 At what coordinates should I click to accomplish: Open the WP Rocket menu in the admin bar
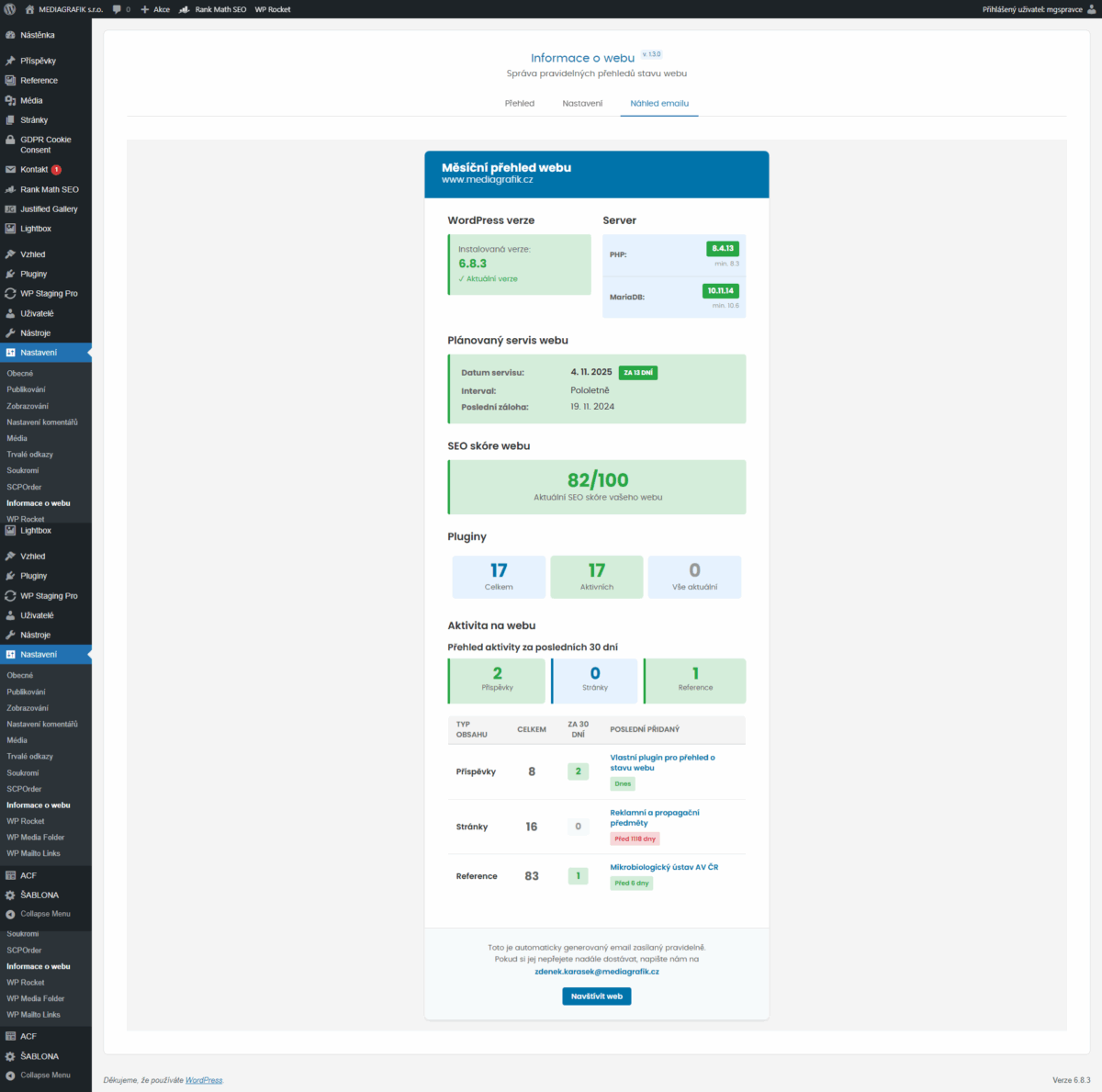coord(273,9)
